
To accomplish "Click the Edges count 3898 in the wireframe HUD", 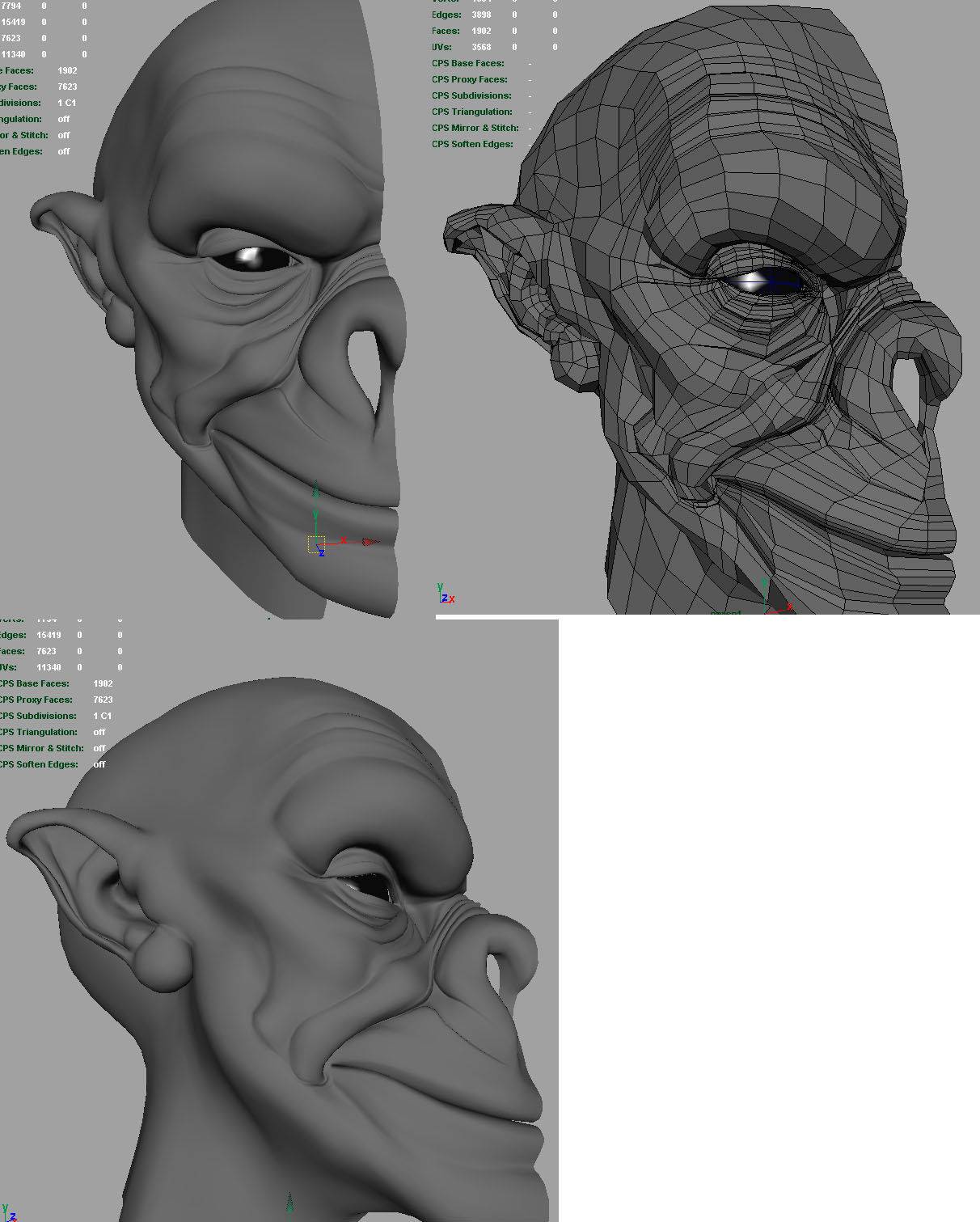I will (481, 15).
